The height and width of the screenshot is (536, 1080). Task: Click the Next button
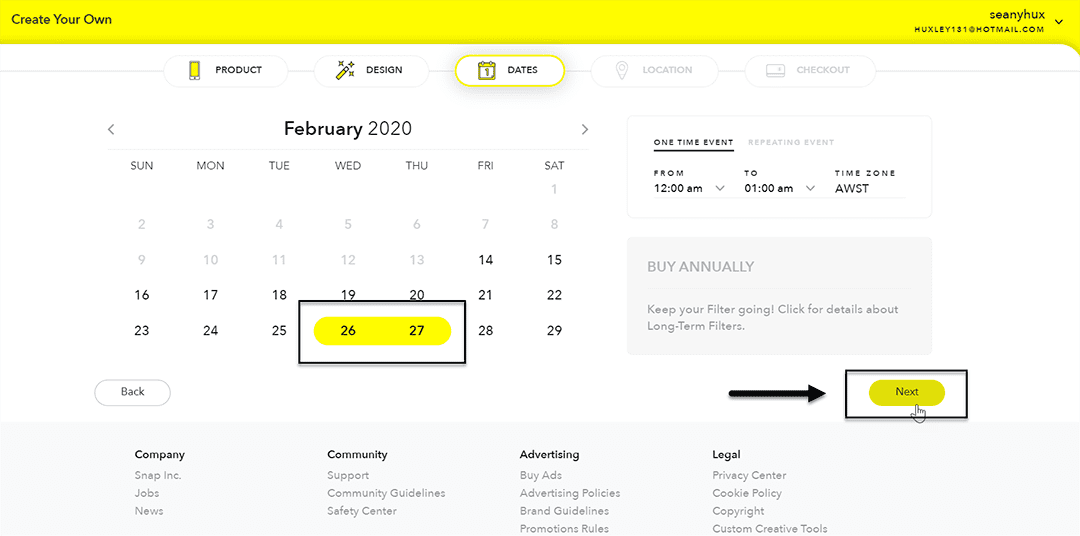tap(906, 392)
